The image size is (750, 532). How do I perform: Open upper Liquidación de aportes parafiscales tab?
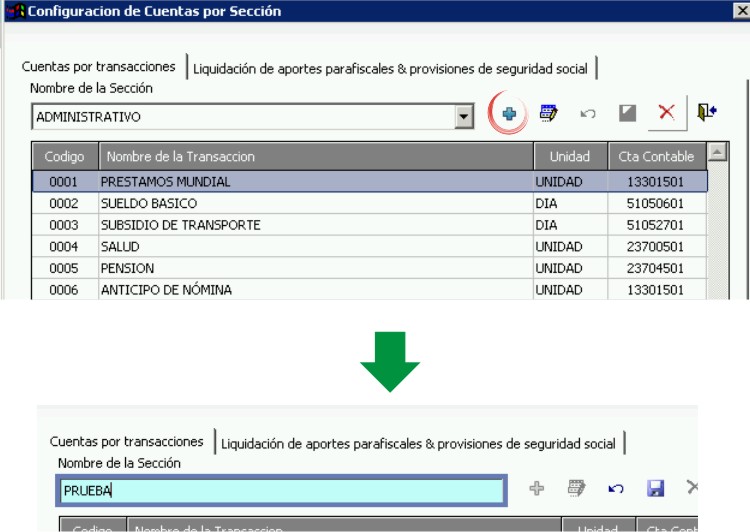[390, 69]
